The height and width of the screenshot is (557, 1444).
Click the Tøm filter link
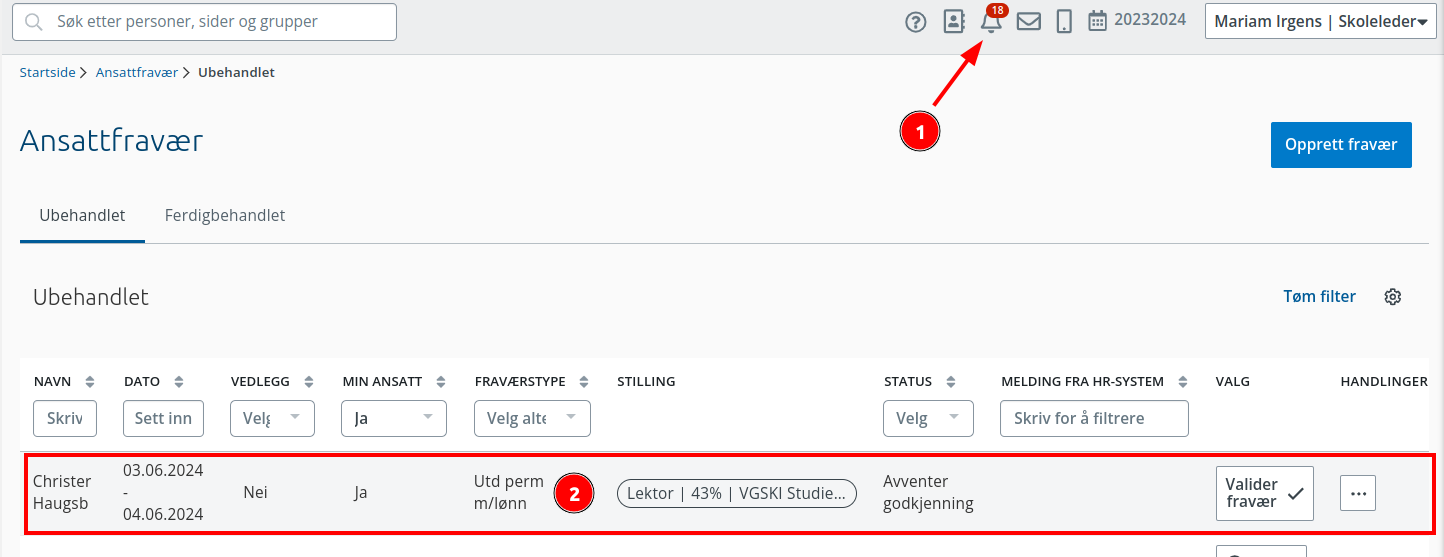point(1319,296)
